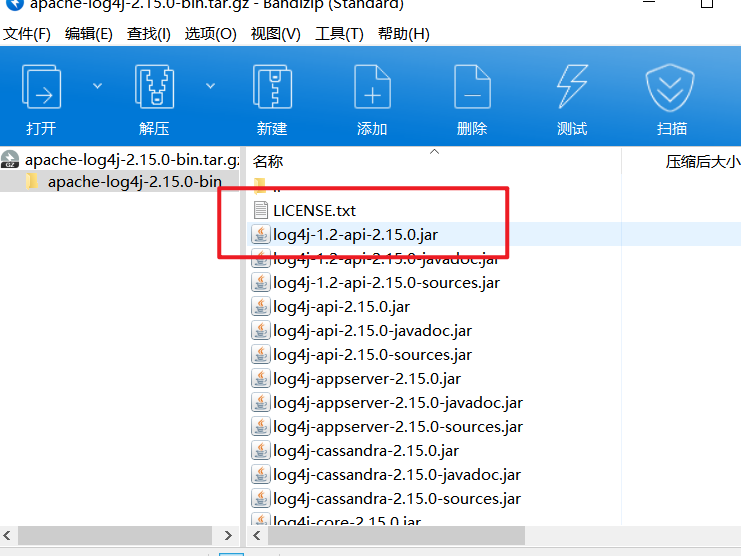Maximize the Bandizip window
Viewport: 741px width, 556px height.
pos(707,4)
